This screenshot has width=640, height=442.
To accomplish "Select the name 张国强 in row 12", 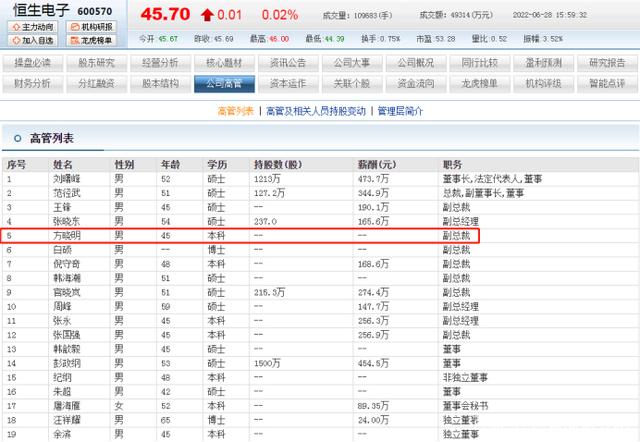I will coord(67,335).
